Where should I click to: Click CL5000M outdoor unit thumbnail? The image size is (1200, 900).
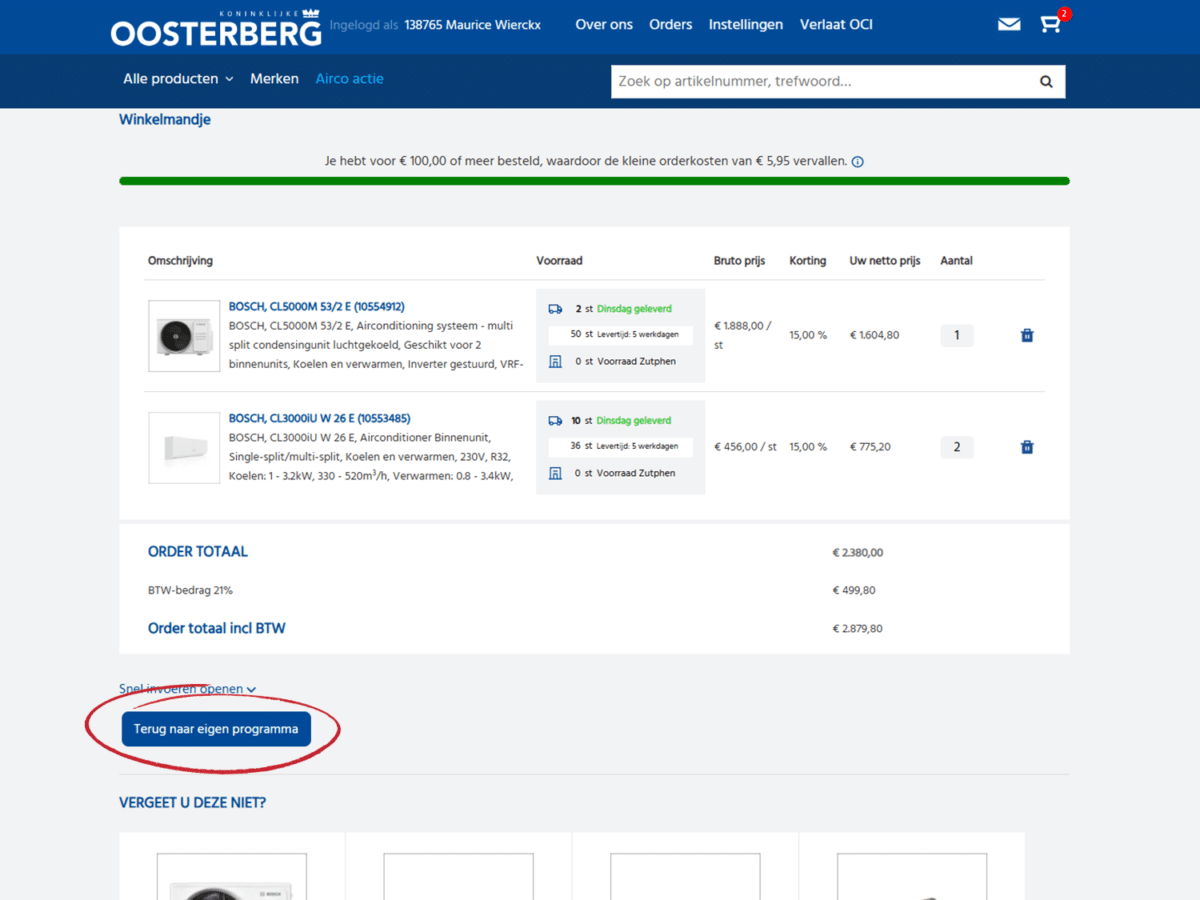(184, 336)
